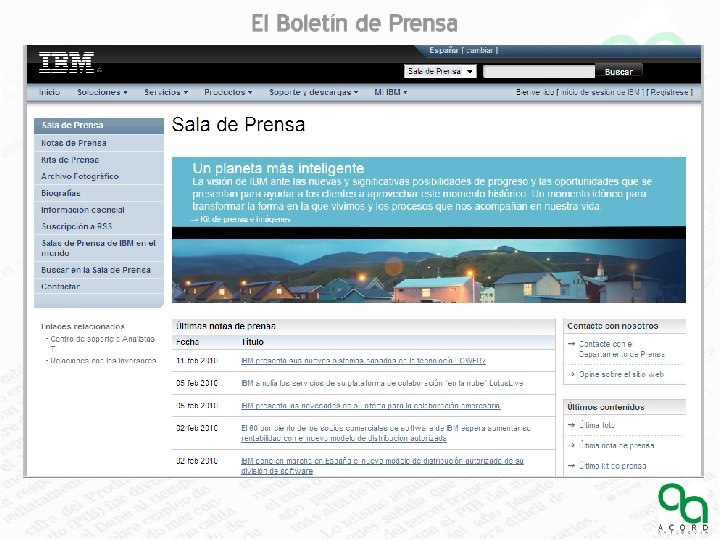Screen dimensions: 720x540
Task: Click the Regístrese link
Action: pos(669,92)
